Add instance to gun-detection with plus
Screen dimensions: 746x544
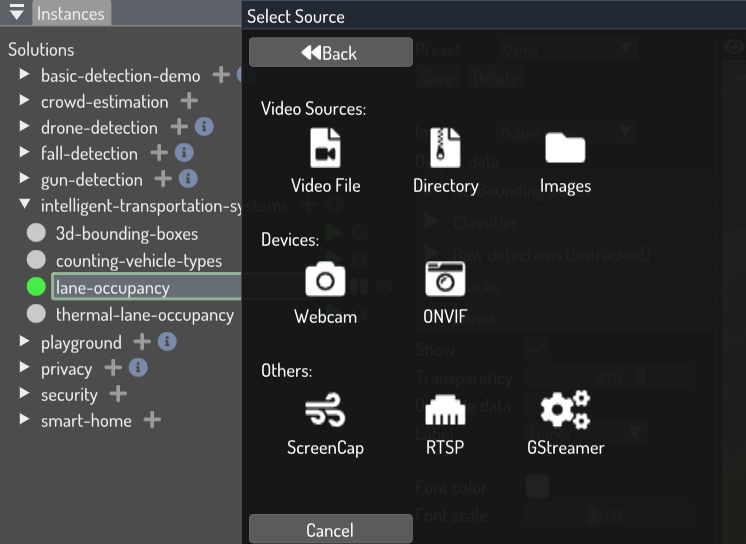(163, 179)
